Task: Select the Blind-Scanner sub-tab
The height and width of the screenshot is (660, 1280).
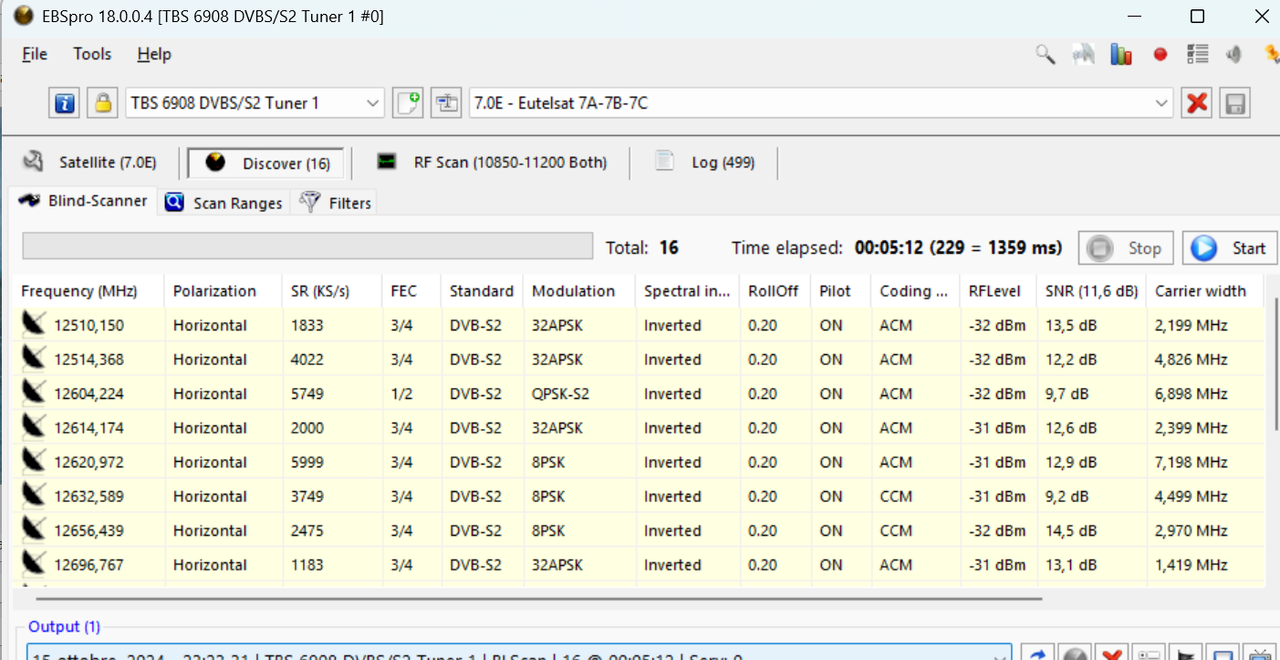Action: point(83,201)
